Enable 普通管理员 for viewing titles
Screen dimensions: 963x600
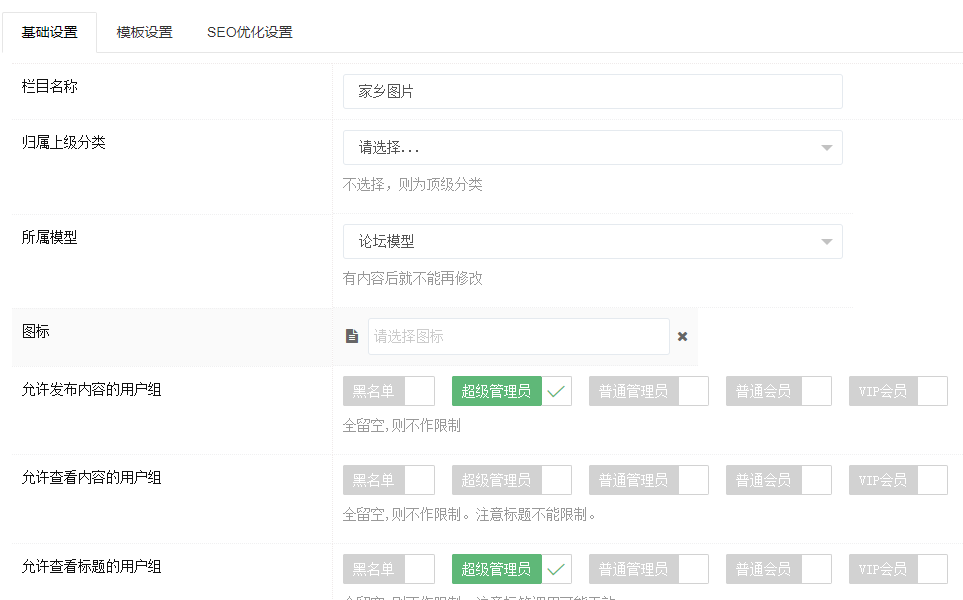tap(648, 569)
